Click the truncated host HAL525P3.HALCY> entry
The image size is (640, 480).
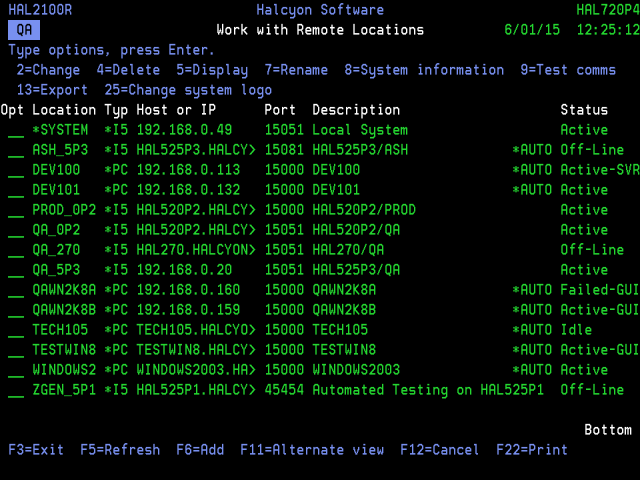pyautogui.click(x=196, y=150)
